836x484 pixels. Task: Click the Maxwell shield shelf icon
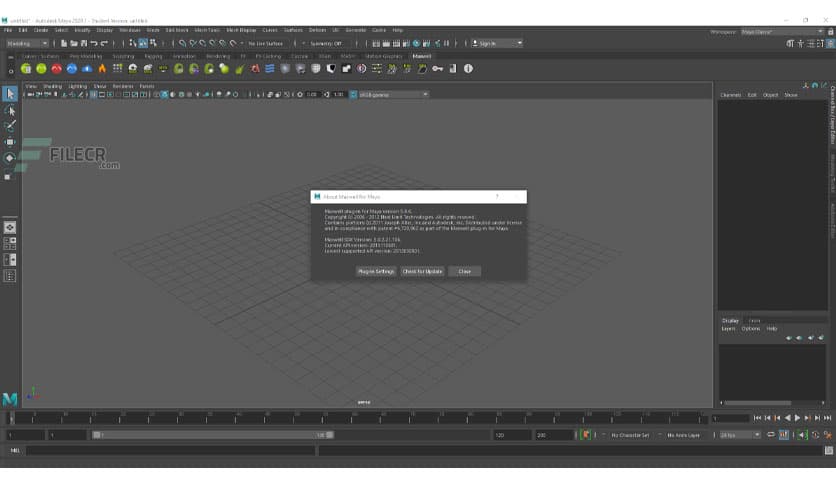pos(316,68)
